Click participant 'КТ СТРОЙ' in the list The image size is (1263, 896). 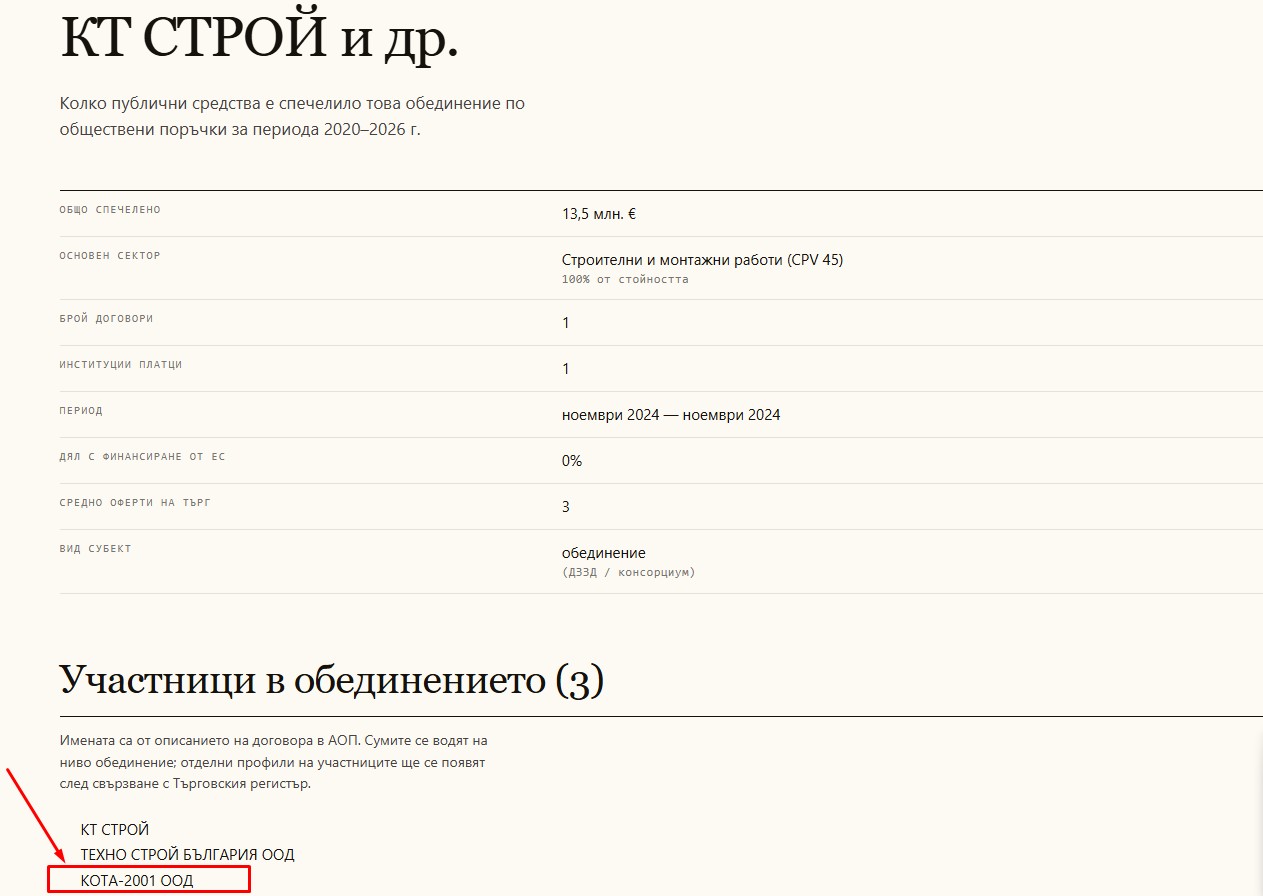(x=115, y=830)
